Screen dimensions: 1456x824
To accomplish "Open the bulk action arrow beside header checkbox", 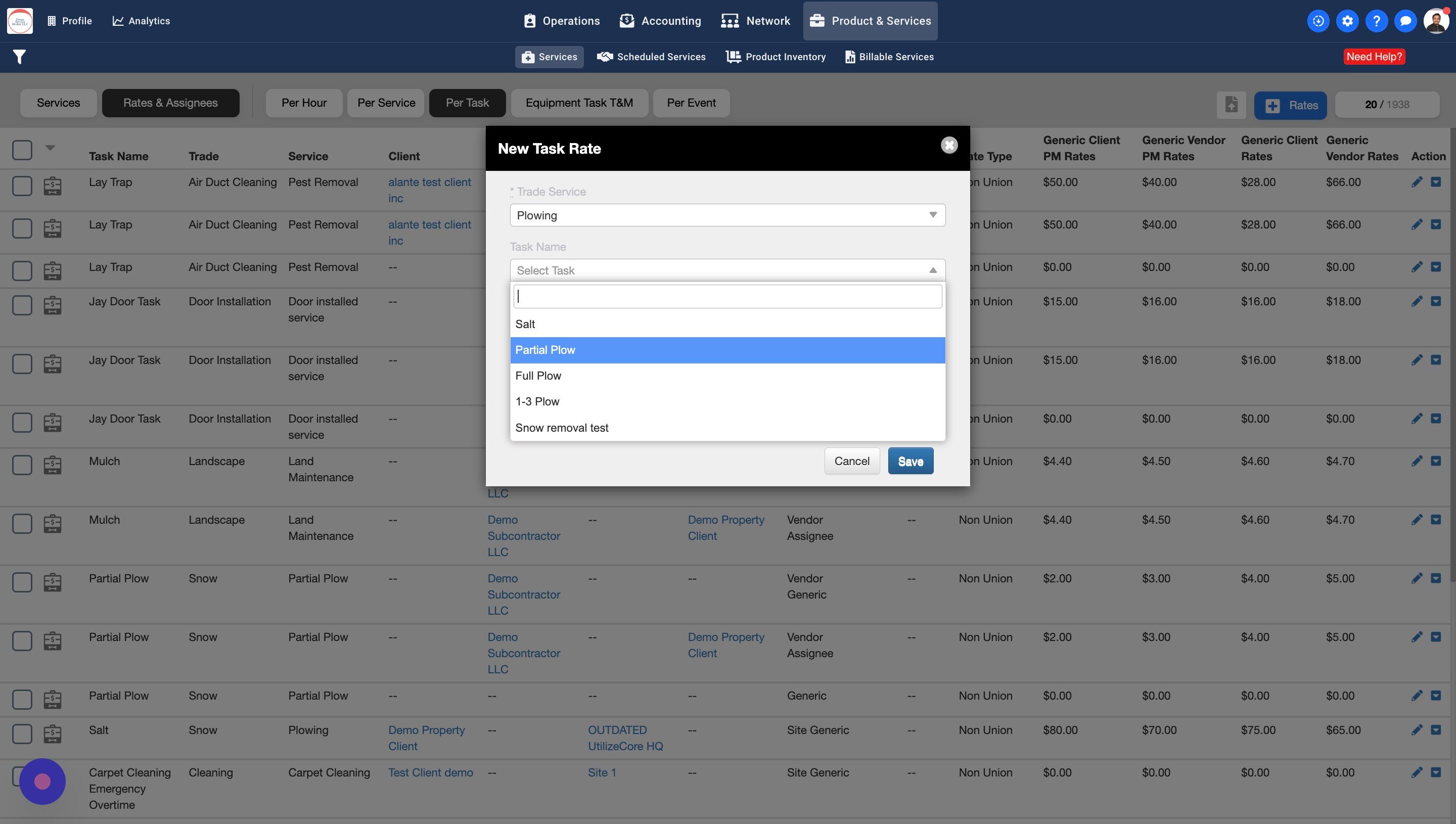I will 51,148.
